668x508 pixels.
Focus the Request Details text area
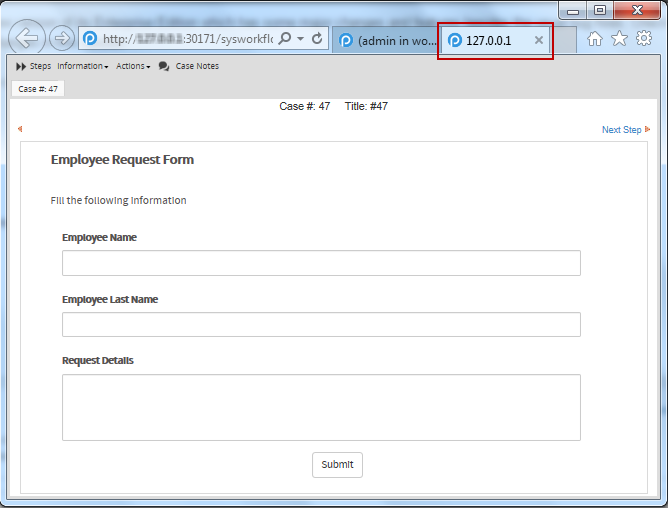(x=321, y=407)
